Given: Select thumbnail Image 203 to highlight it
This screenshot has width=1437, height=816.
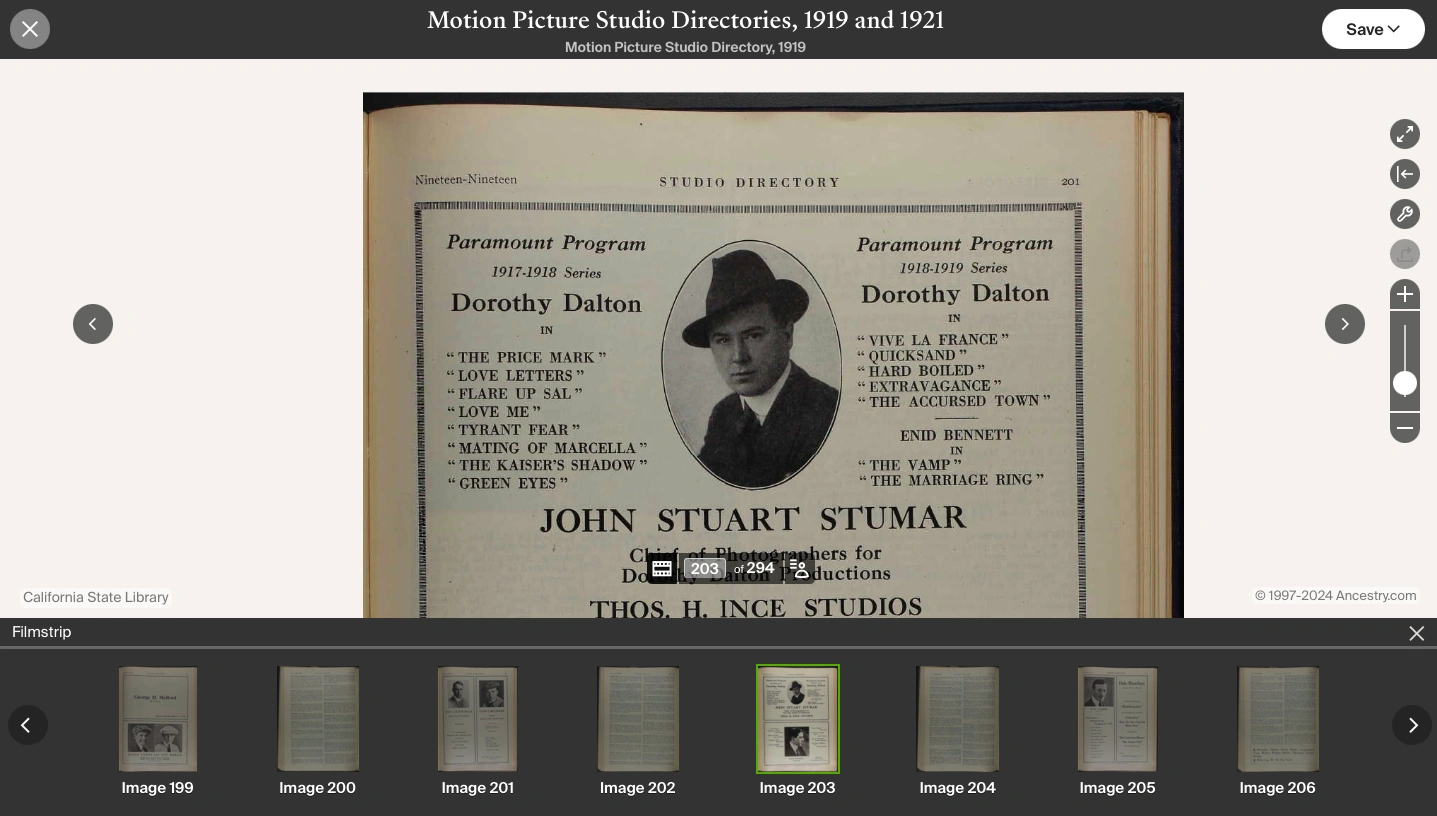Looking at the screenshot, I should 797,719.
